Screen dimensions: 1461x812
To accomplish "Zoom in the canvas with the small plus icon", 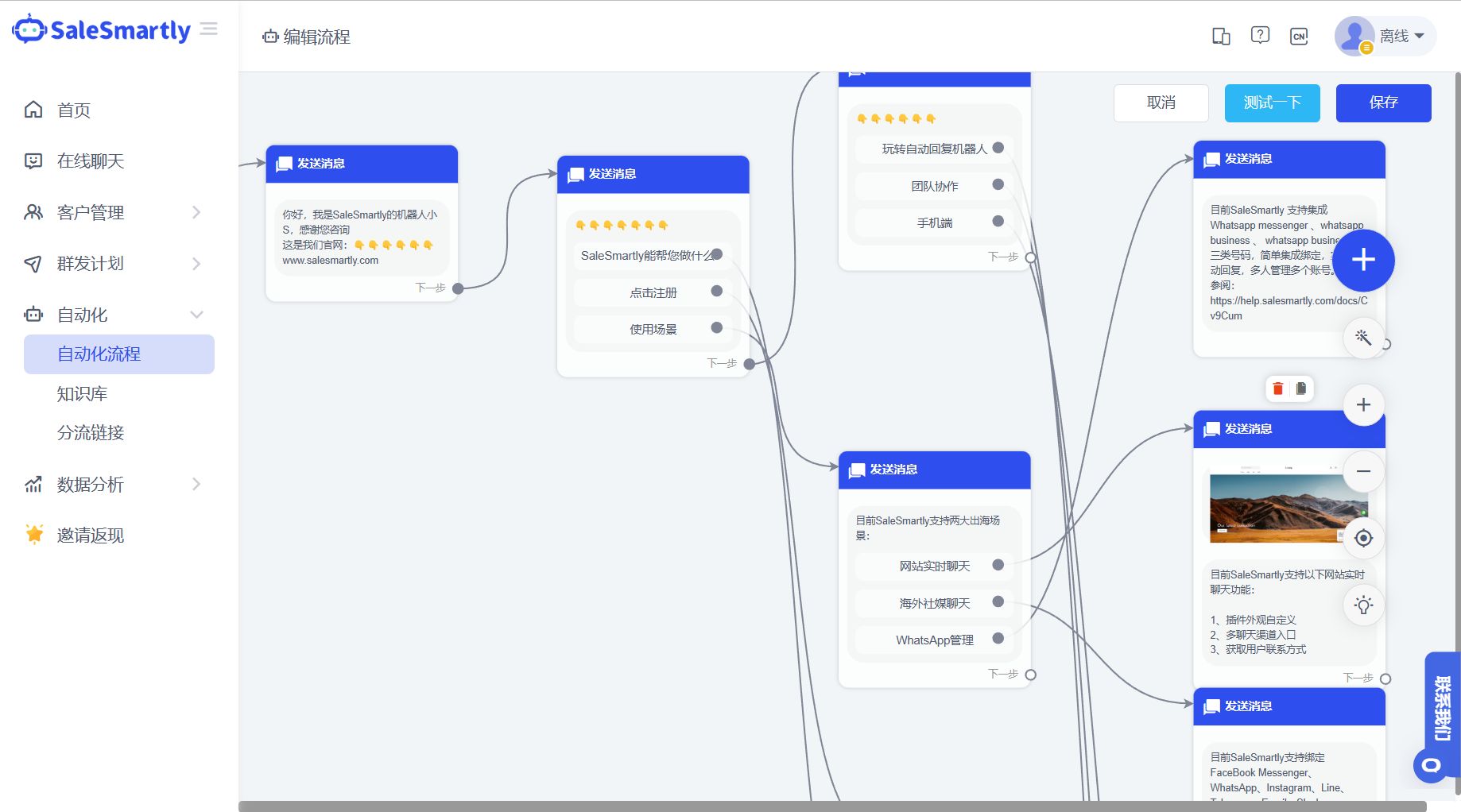I will click(1363, 405).
